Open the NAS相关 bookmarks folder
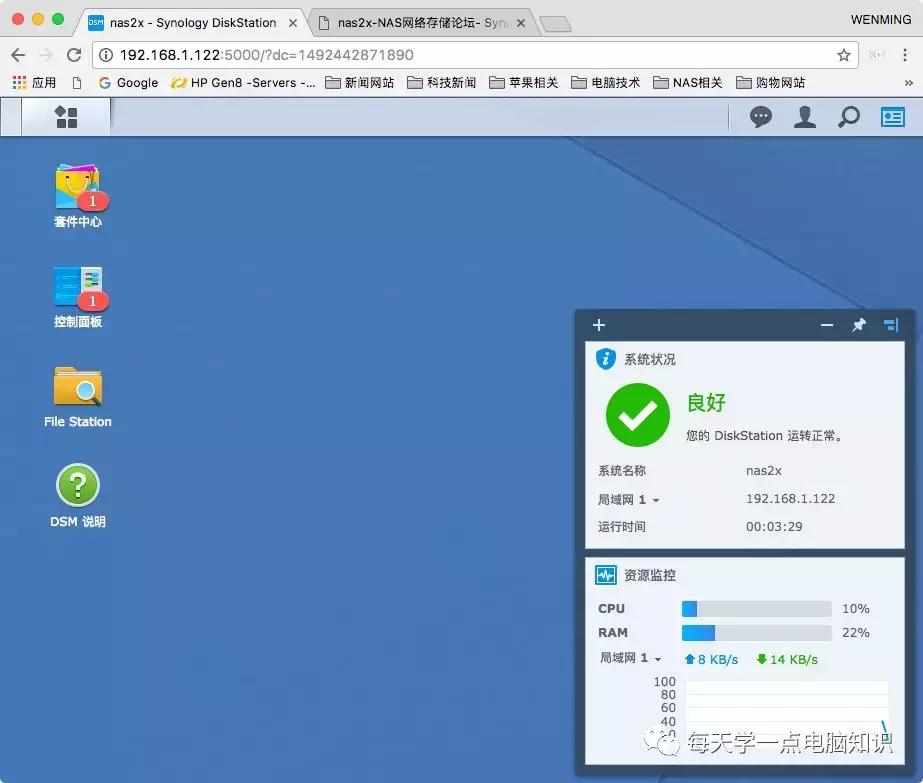The image size is (923, 783). 687,83
